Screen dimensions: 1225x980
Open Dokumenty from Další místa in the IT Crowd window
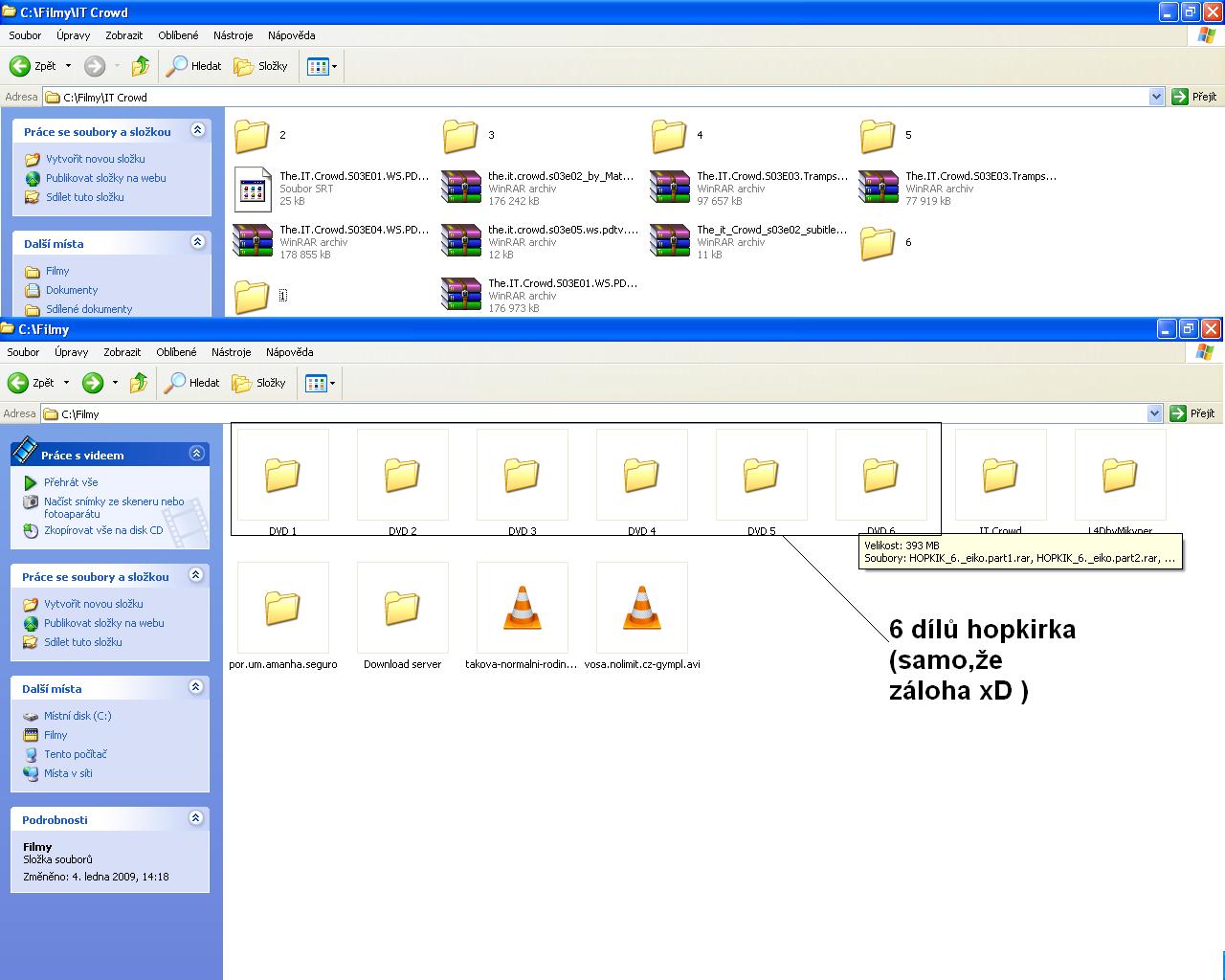click(72, 290)
